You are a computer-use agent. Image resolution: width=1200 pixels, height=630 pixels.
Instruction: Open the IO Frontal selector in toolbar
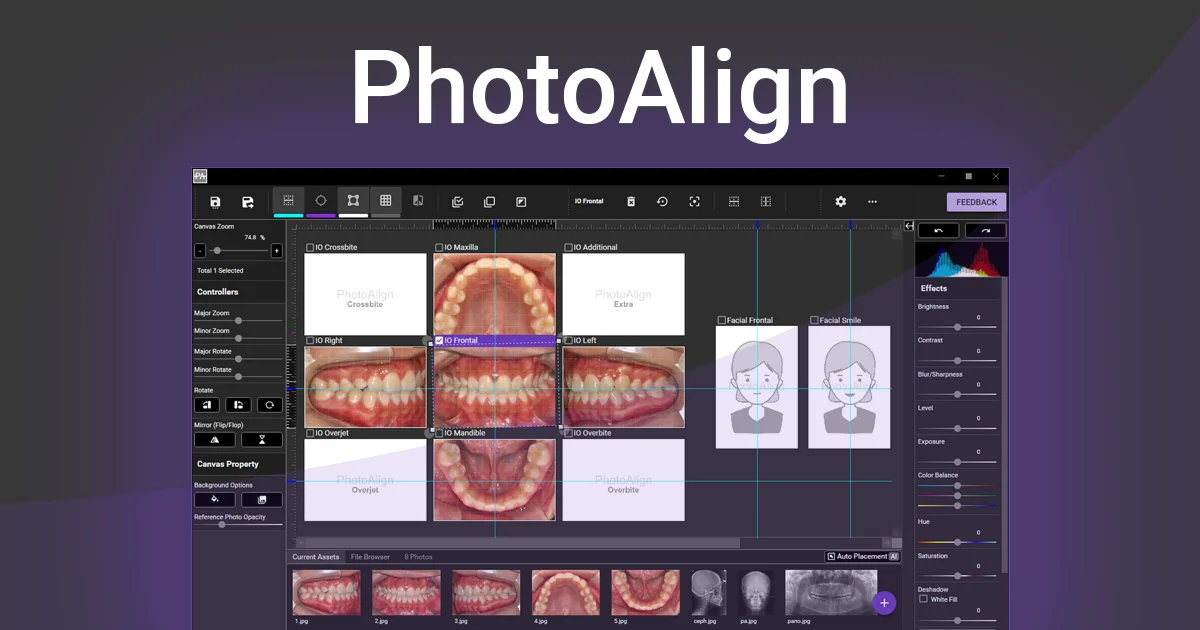[x=589, y=201]
